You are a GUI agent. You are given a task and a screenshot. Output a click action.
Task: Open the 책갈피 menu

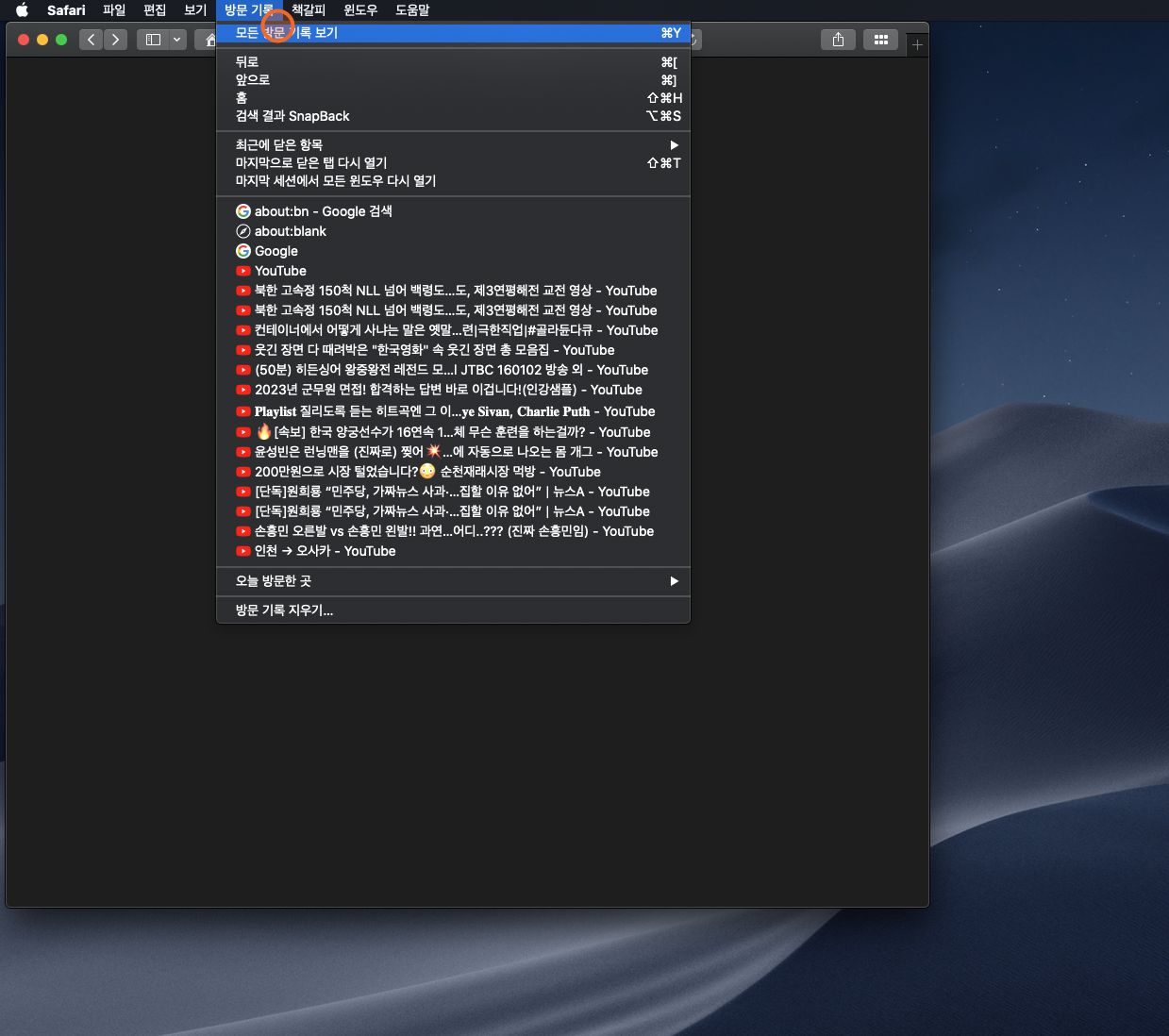click(x=309, y=10)
